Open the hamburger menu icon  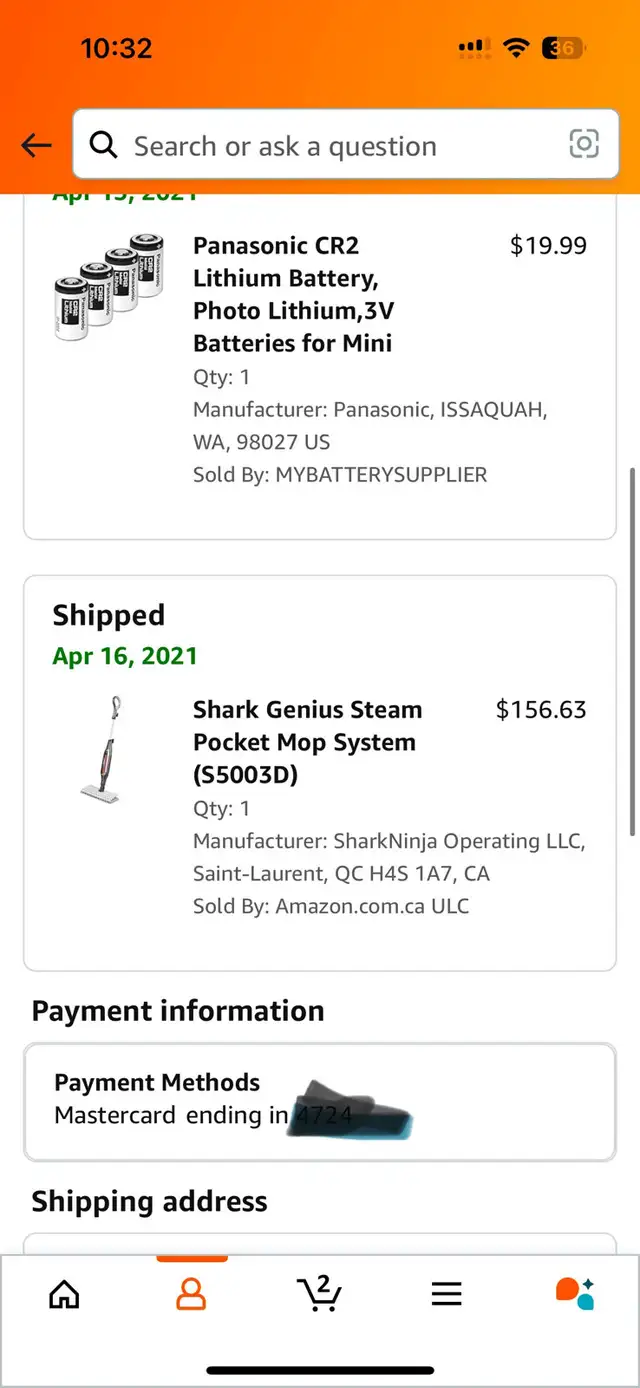pyautogui.click(x=446, y=1294)
